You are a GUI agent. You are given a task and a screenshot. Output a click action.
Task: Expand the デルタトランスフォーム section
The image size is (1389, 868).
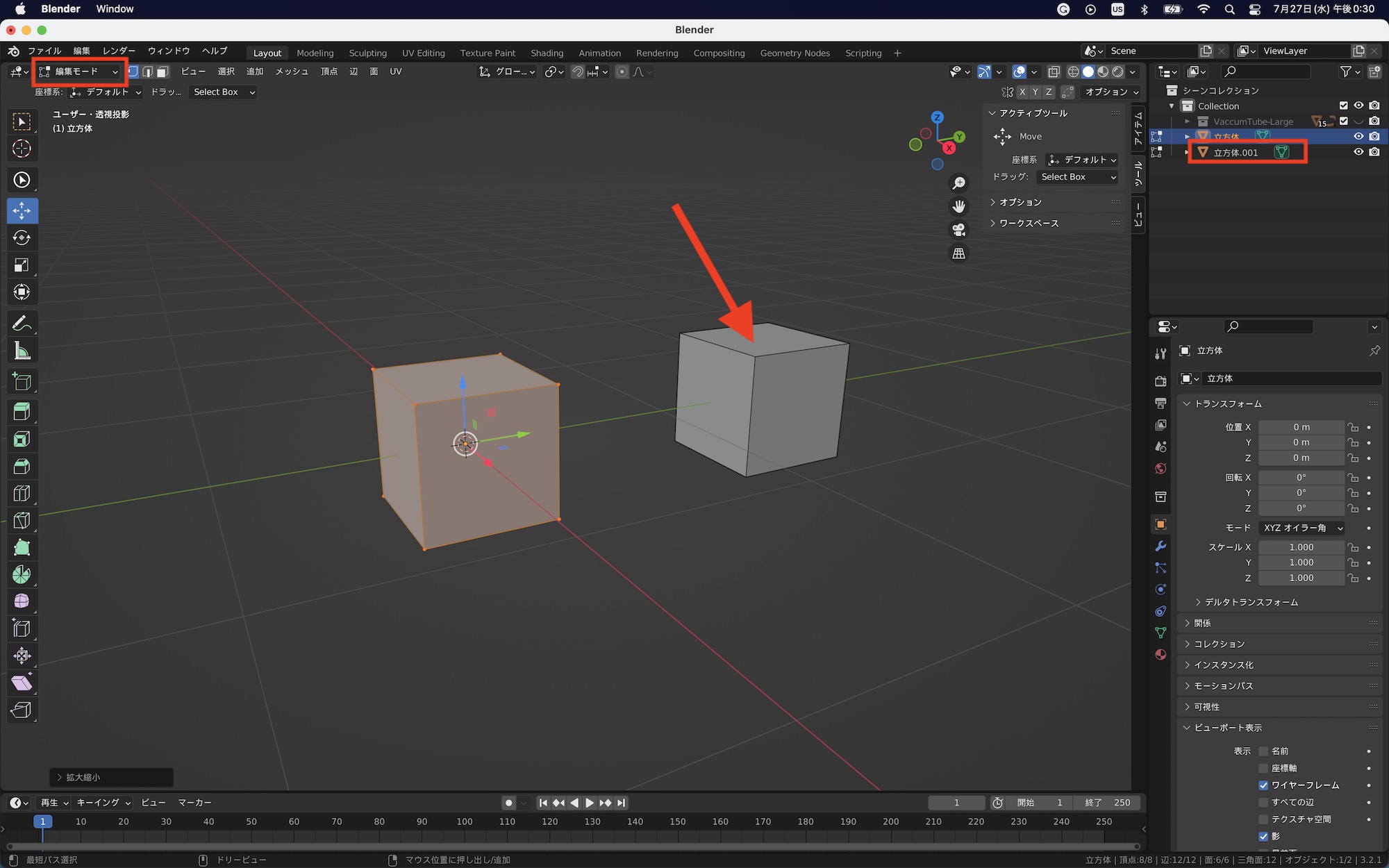tap(1251, 602)
